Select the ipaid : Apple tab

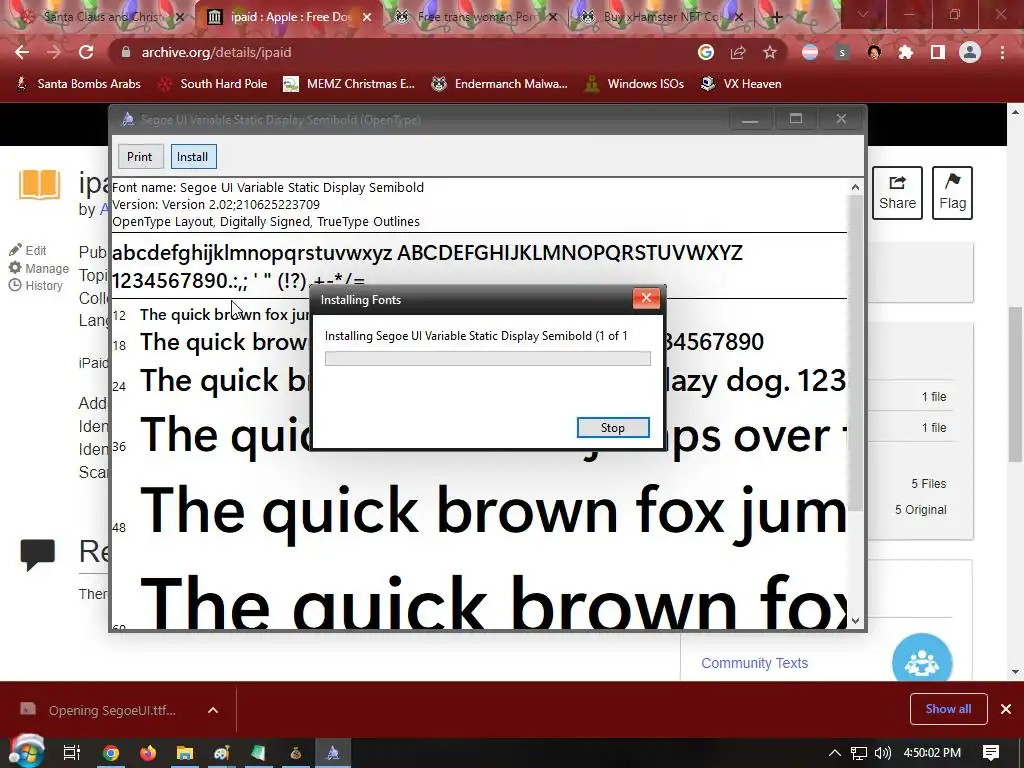click(x=291, y=17)
